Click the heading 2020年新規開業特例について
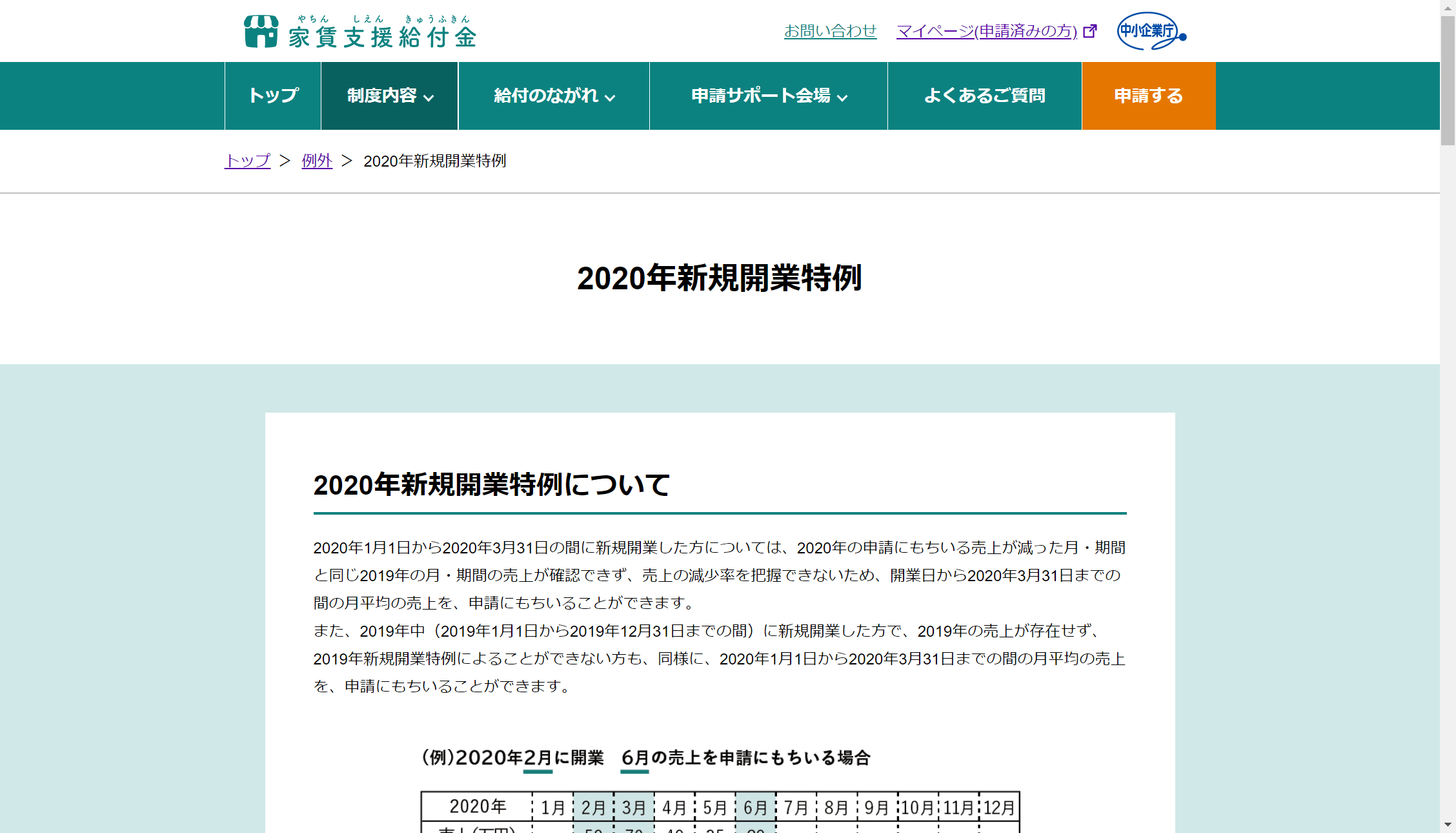This screenshot has height=833, width=1456. click(492, 485)
